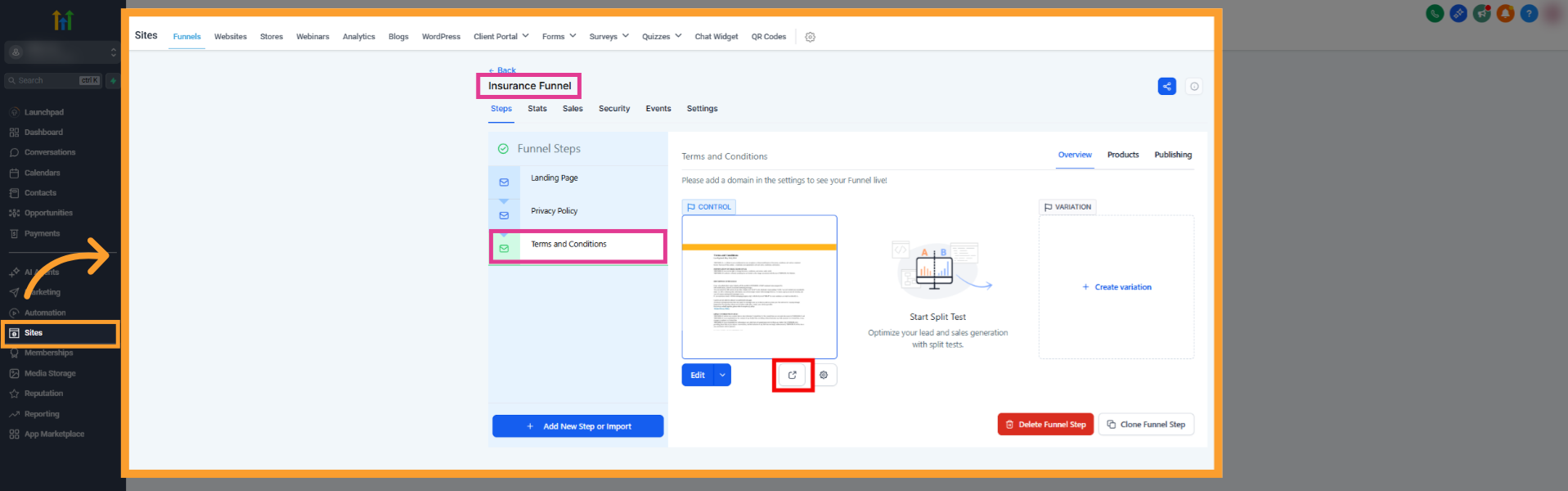Open the orange bell notifications icon
This screenshot has height=491, width=1568.
click(1506, 13)
